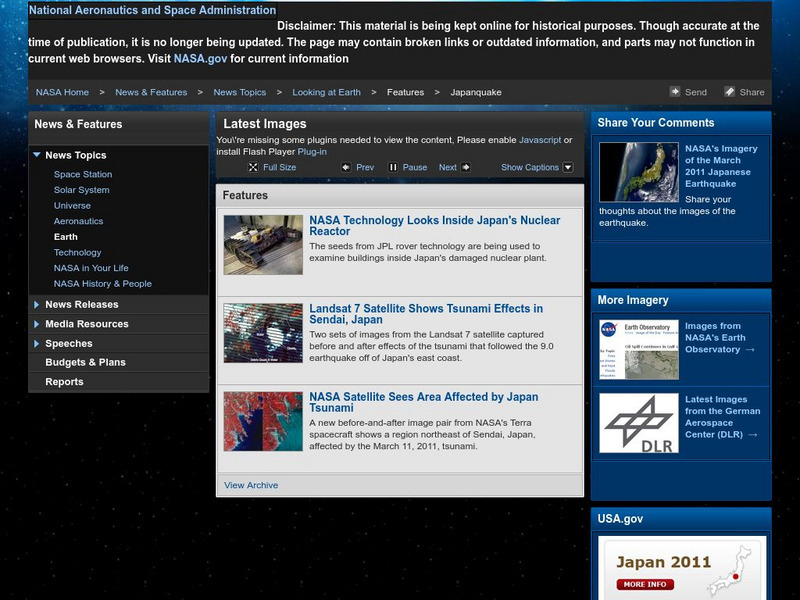Click the Full Size text button

pos(280,167)
